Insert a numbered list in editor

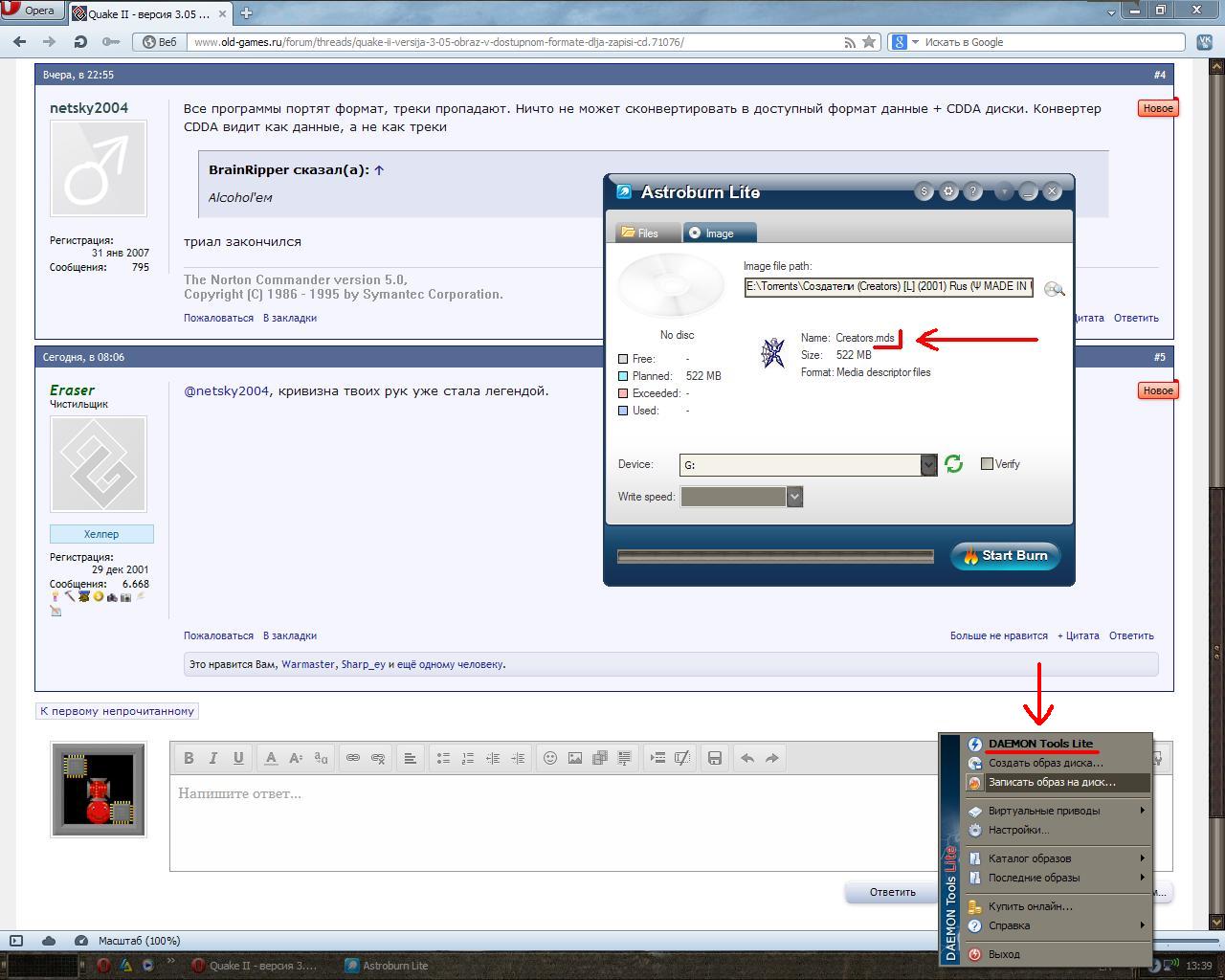point(468,758)
